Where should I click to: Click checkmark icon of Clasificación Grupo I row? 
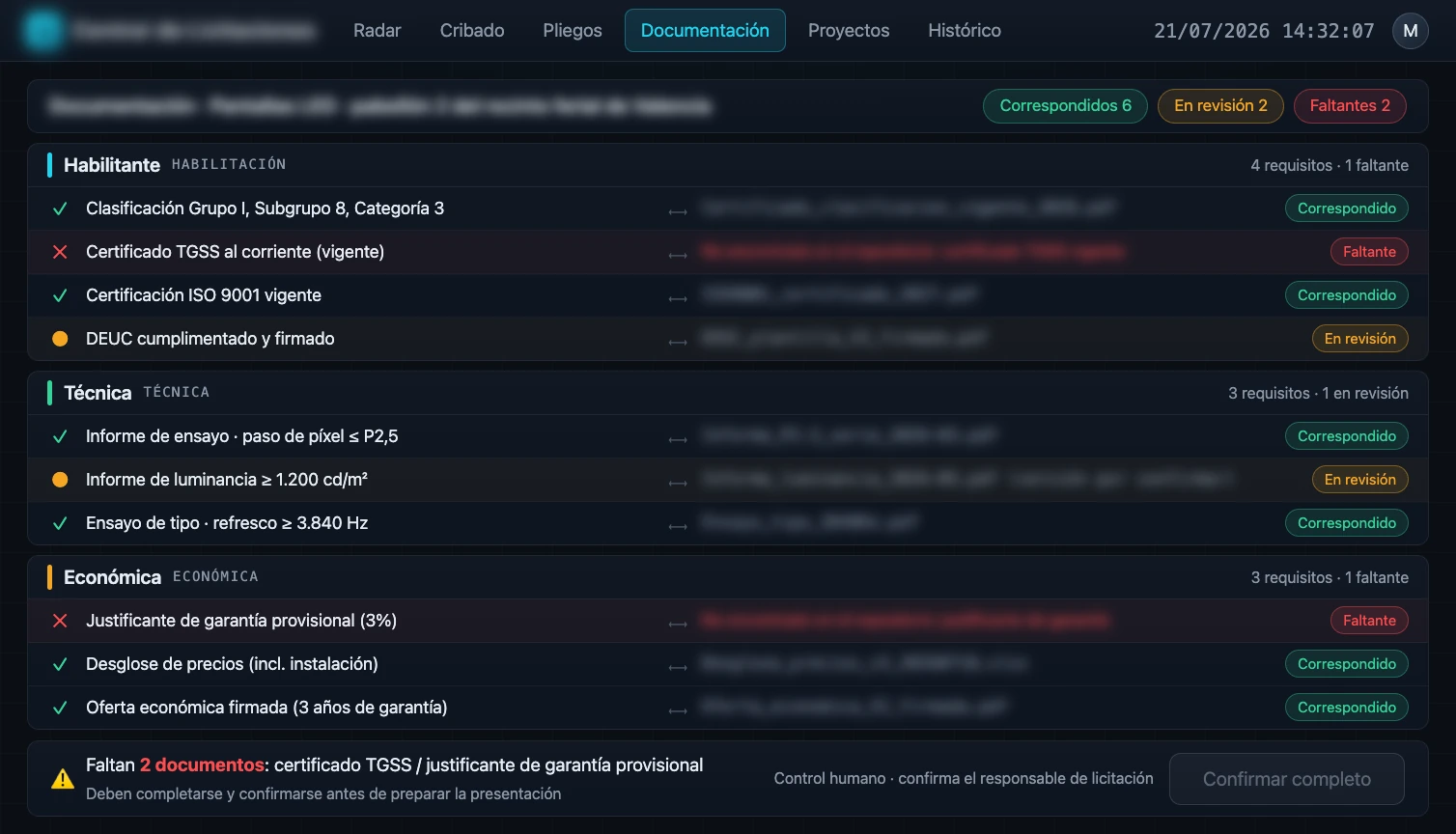(x=60, y=208)
